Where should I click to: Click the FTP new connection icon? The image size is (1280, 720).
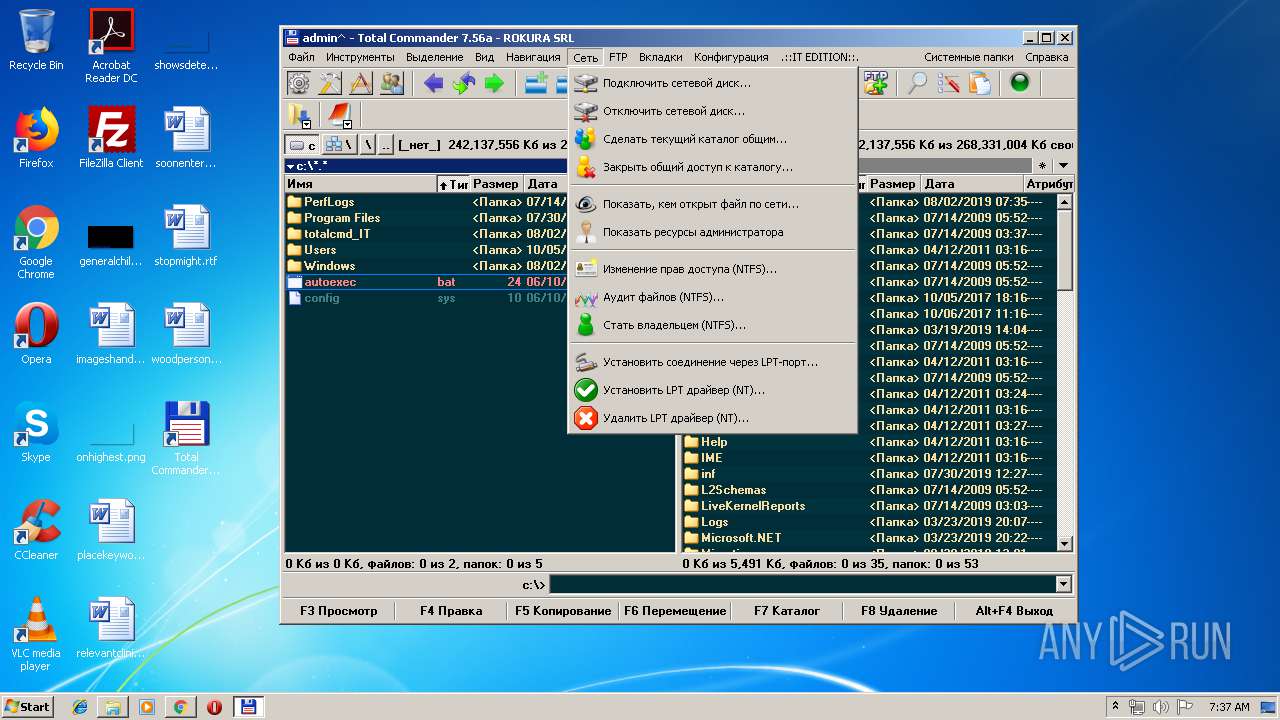(x=875, y=83)
